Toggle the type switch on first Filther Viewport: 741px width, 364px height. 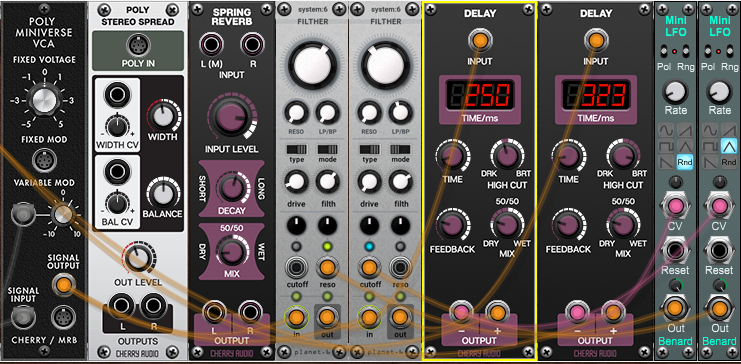tap(297, 149)
